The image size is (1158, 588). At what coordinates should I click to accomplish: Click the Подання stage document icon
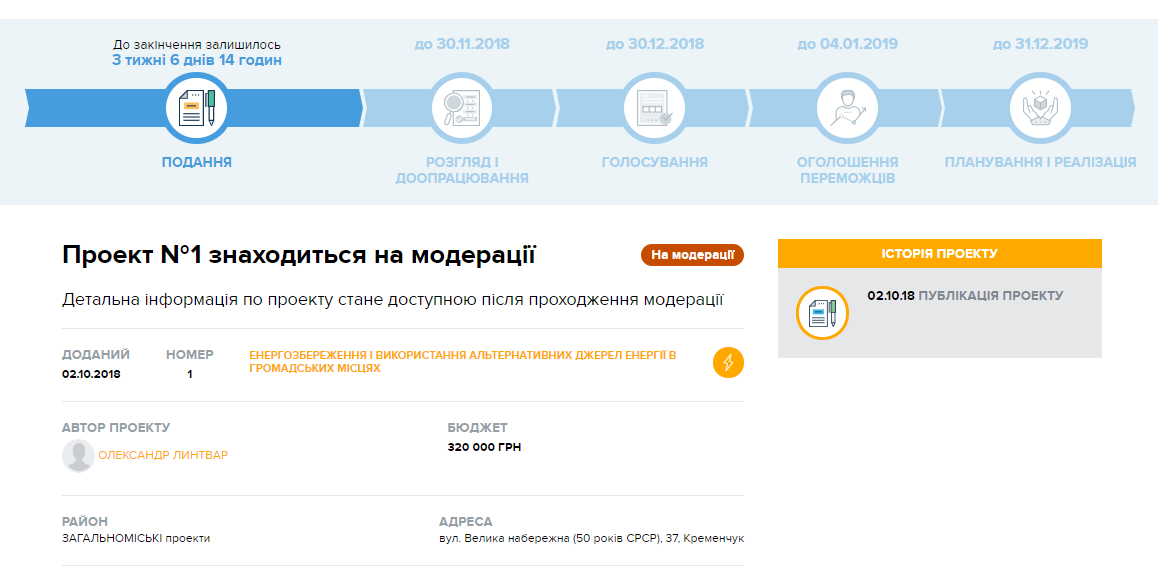[x=196, y=107]
